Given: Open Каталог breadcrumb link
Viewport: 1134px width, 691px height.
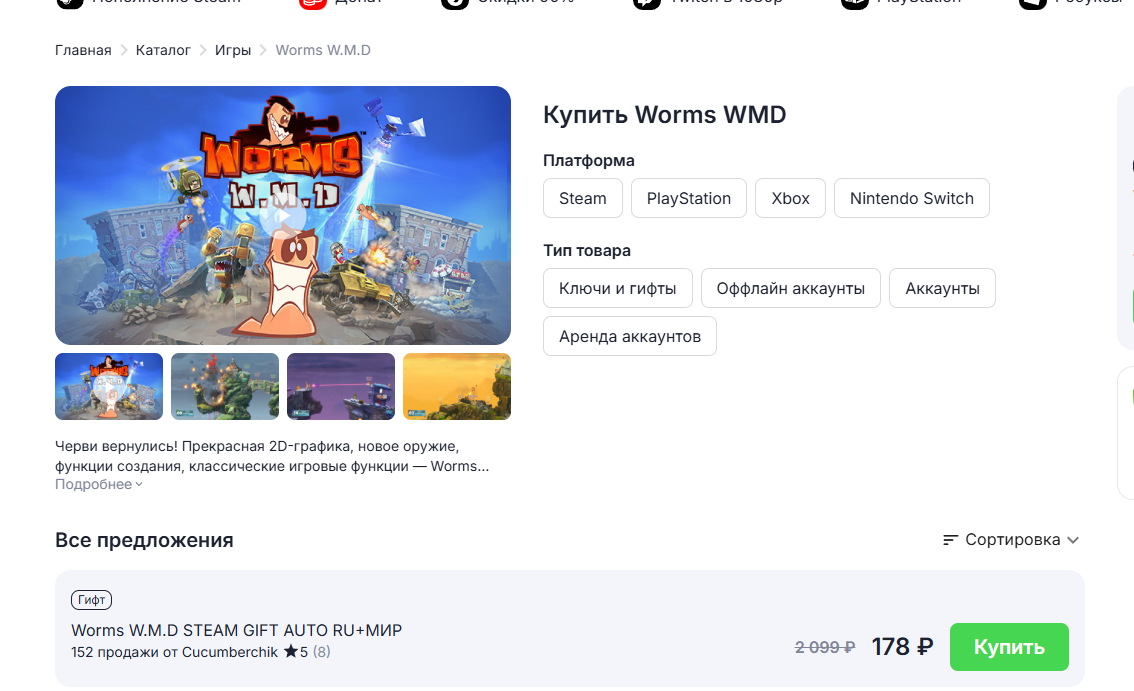Looking at the screenshot, I should [163, 50].
